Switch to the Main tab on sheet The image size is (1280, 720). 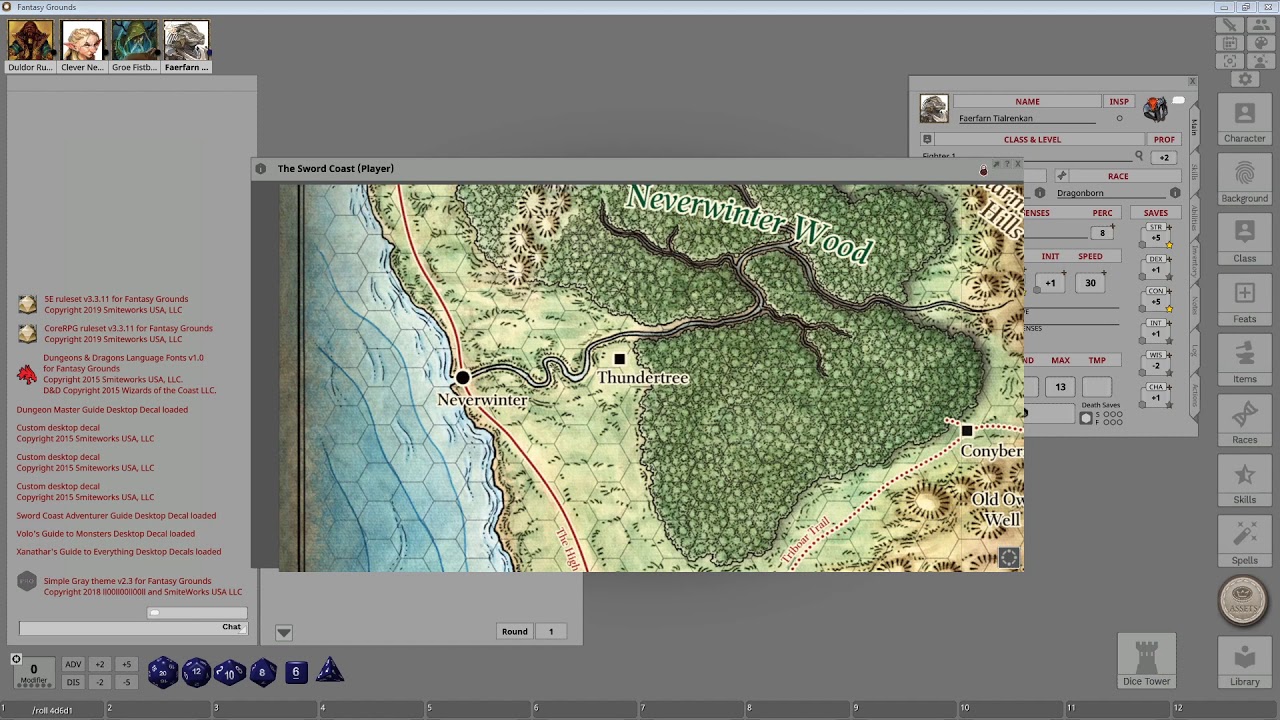(x=1194, y=127)
